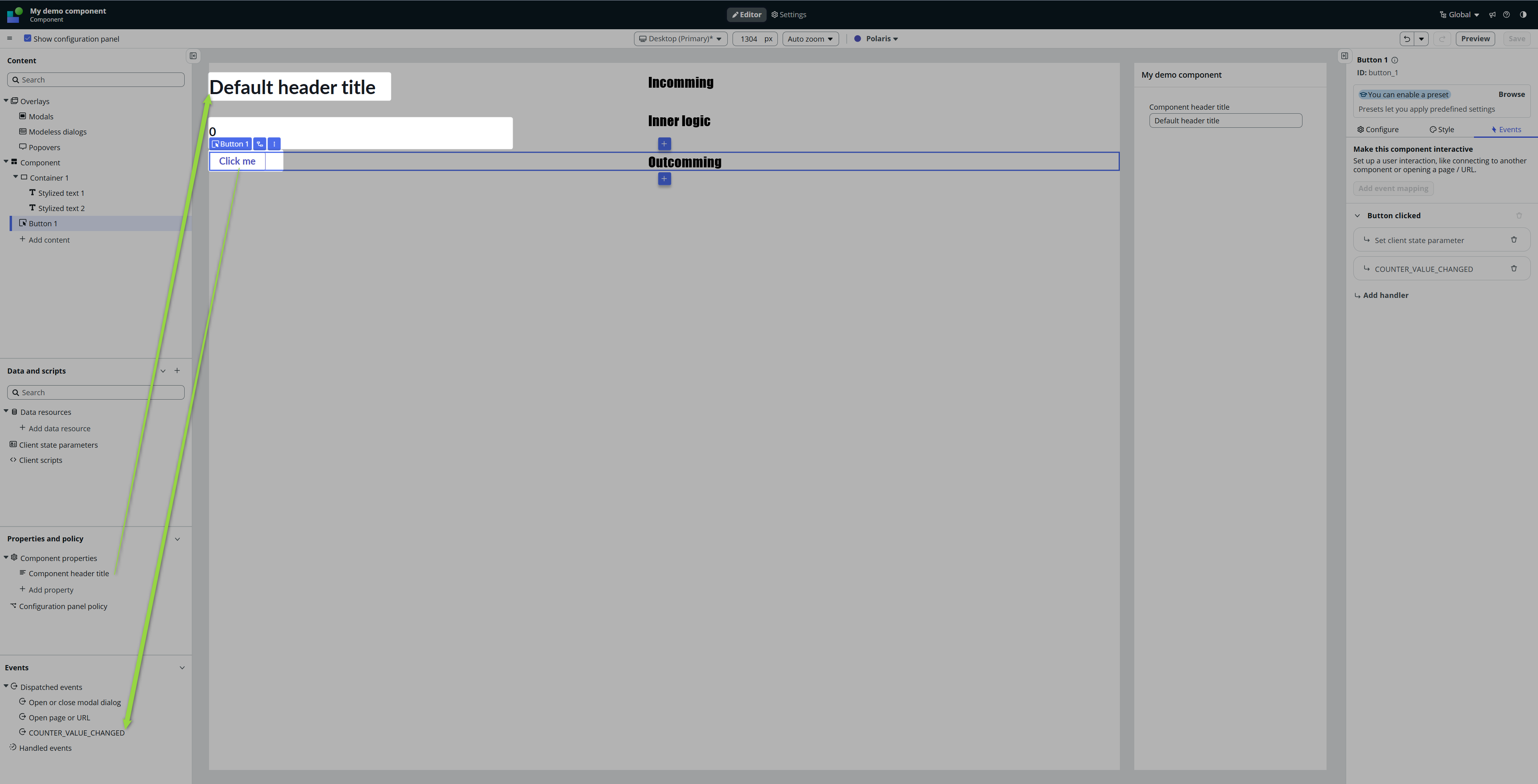Switch to the Style tab
This screenshot has width=1538, height=784.
tap(1441, 130)
